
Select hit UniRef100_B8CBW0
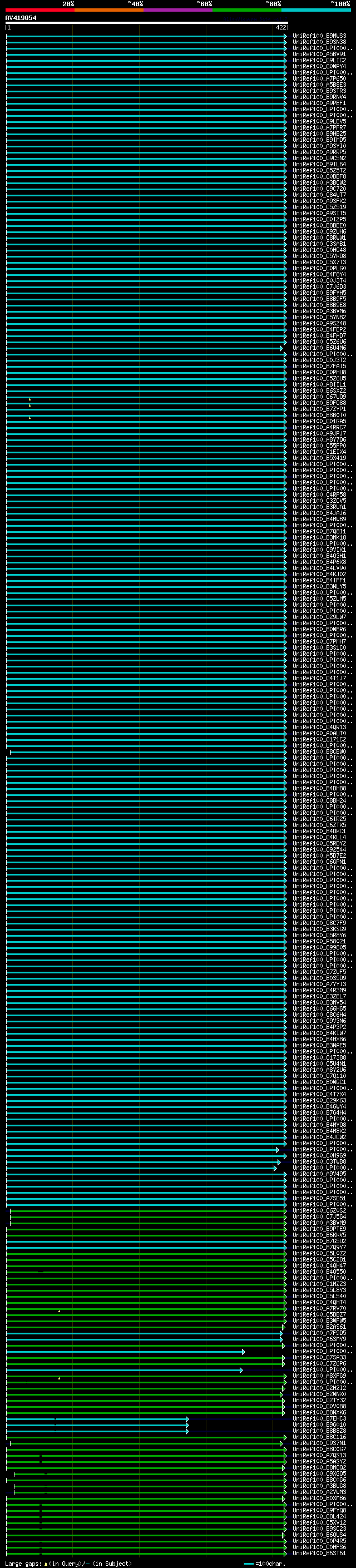pyautogui.click(x=319, y=752)
